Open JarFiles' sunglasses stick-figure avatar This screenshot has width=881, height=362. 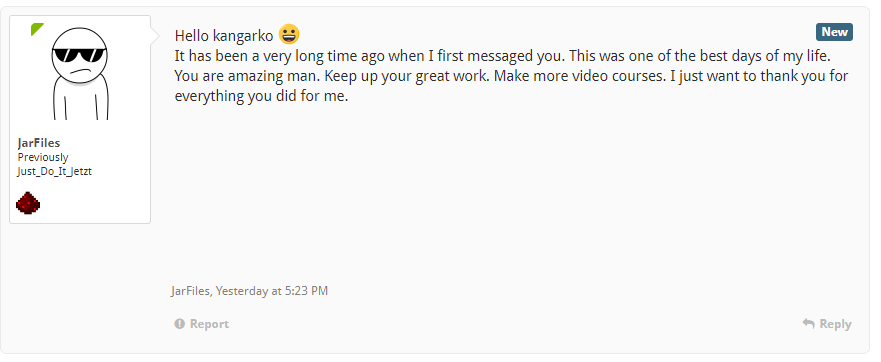pos(80,72)
